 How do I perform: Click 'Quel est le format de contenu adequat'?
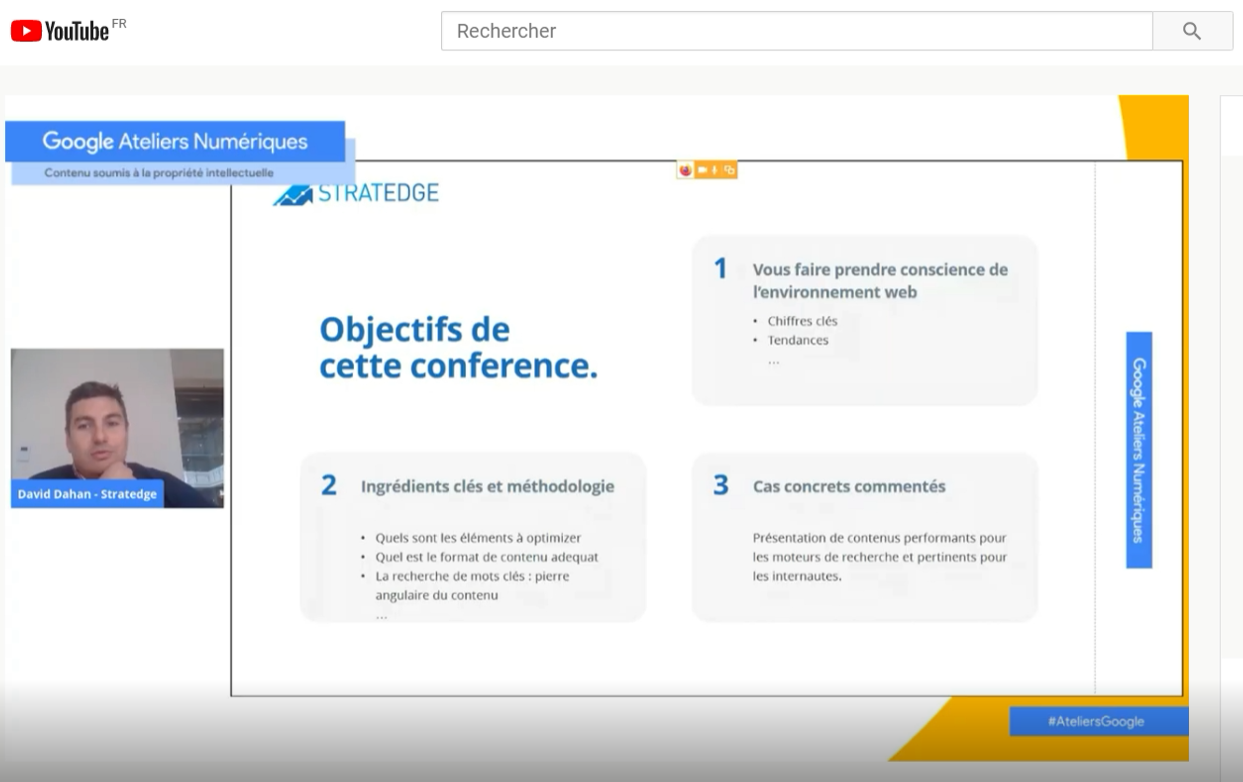487,557
